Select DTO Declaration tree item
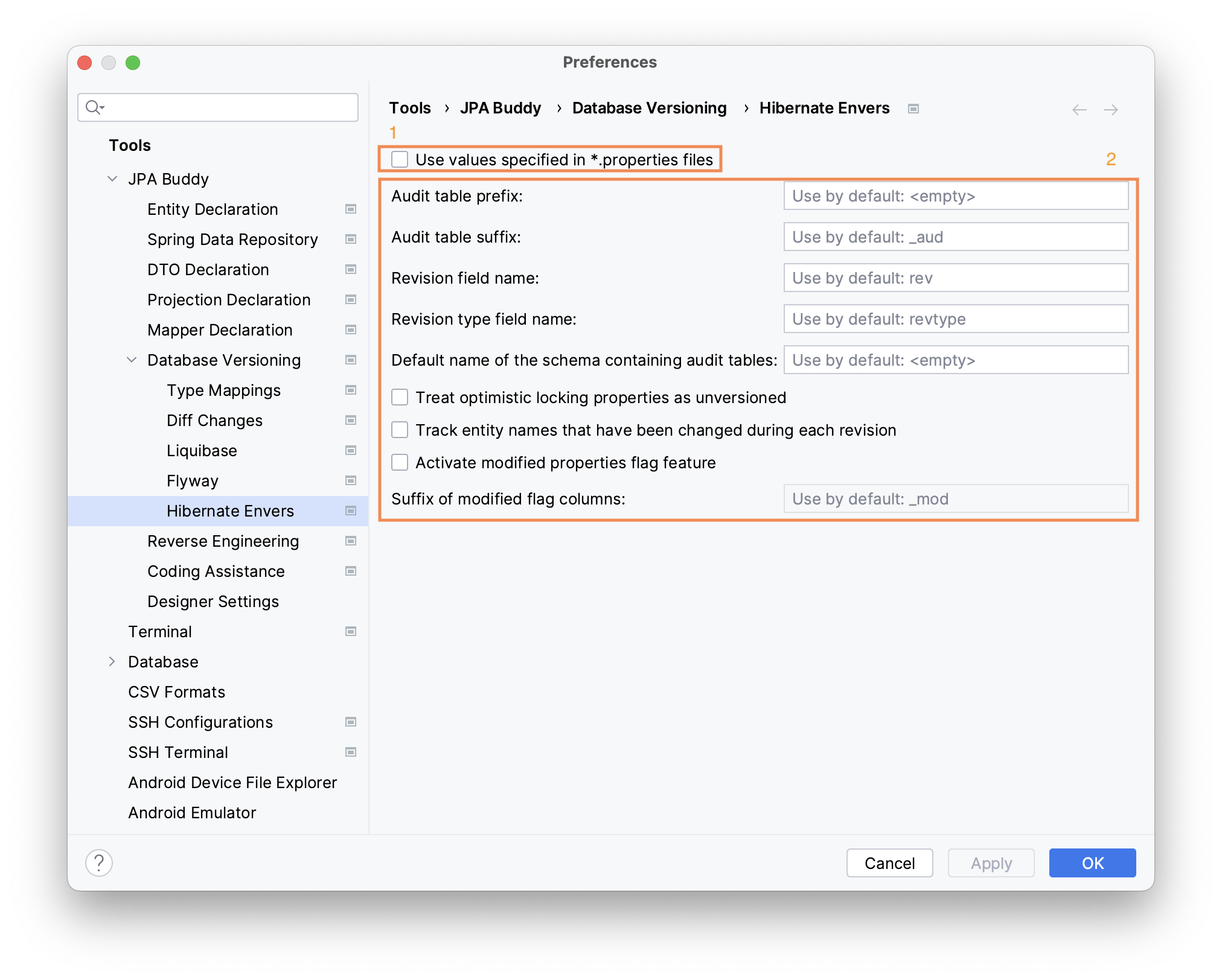Screen dimensions: 1222x980 (208, 269)
